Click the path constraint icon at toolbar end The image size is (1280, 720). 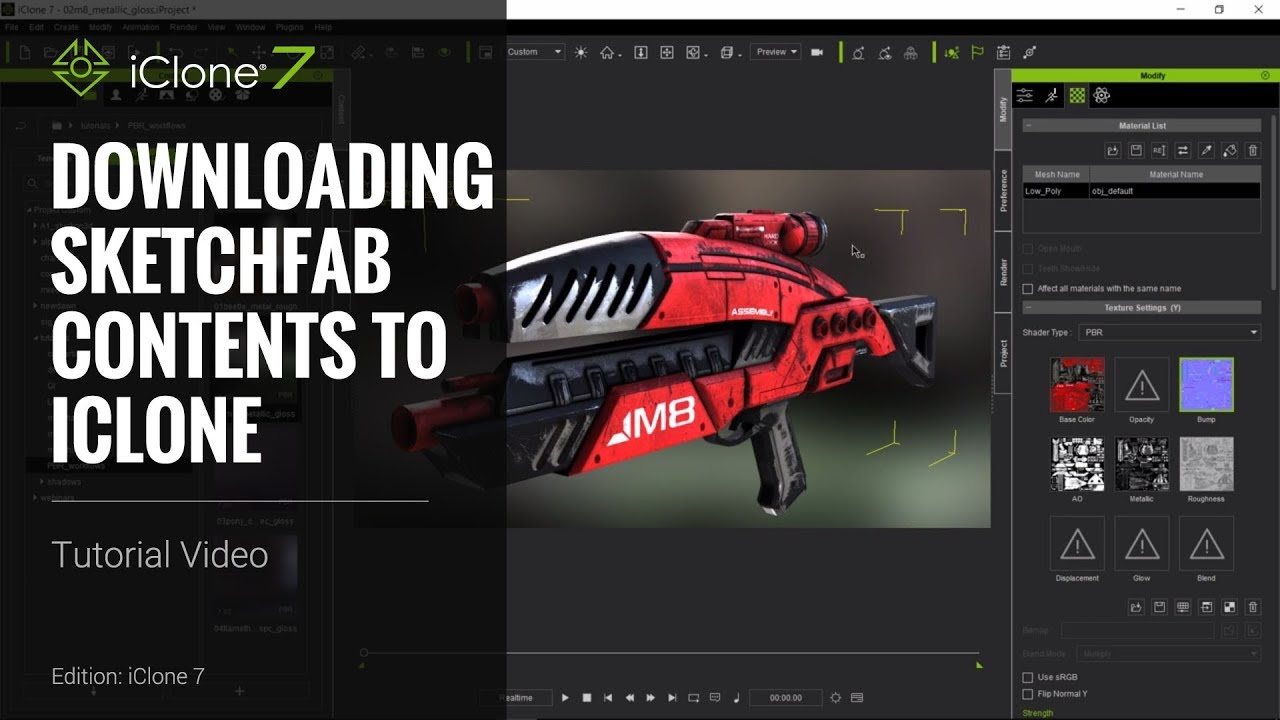[x=1030, y=52]
